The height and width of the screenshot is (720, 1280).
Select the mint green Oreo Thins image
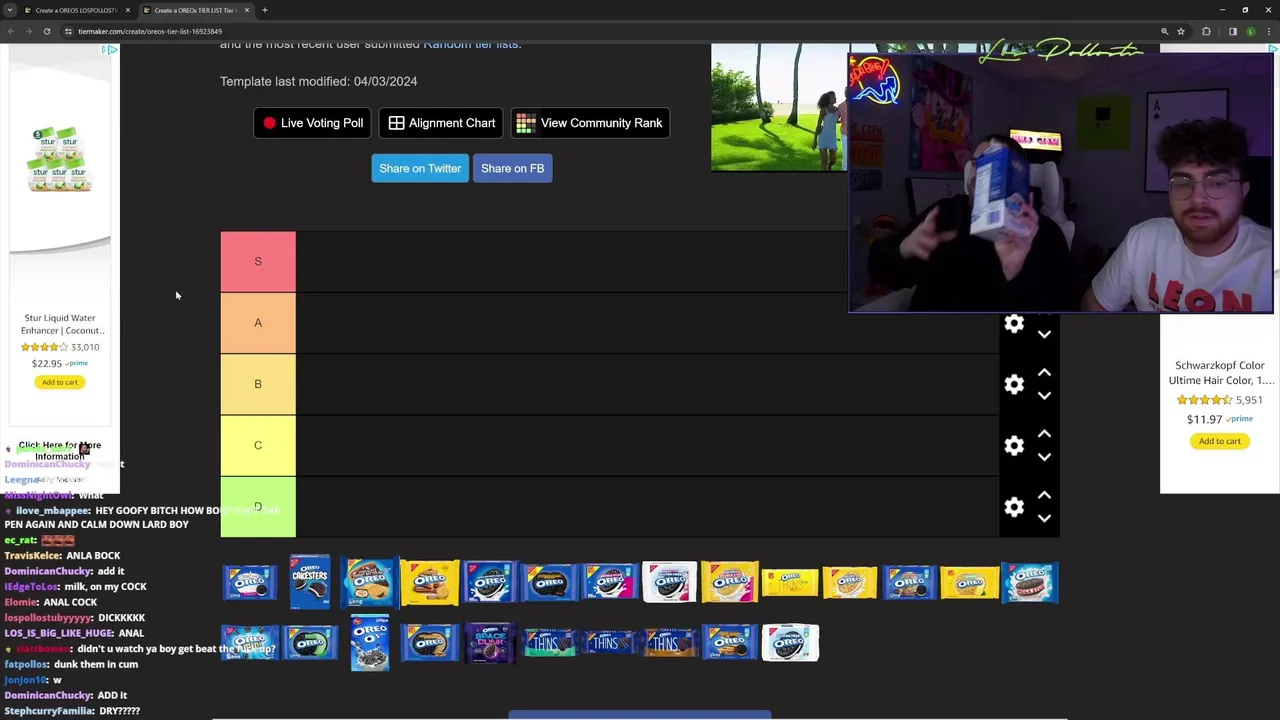click(549, 642)
